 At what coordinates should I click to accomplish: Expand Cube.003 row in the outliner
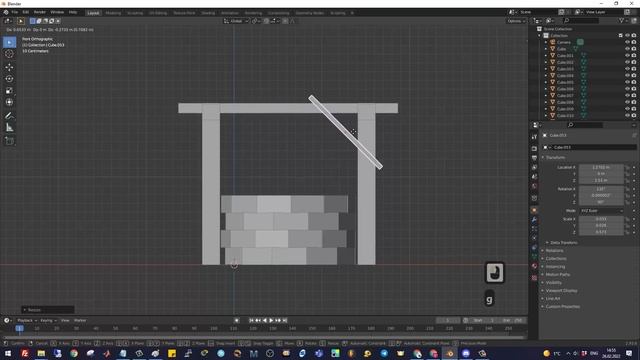point(546,69)
